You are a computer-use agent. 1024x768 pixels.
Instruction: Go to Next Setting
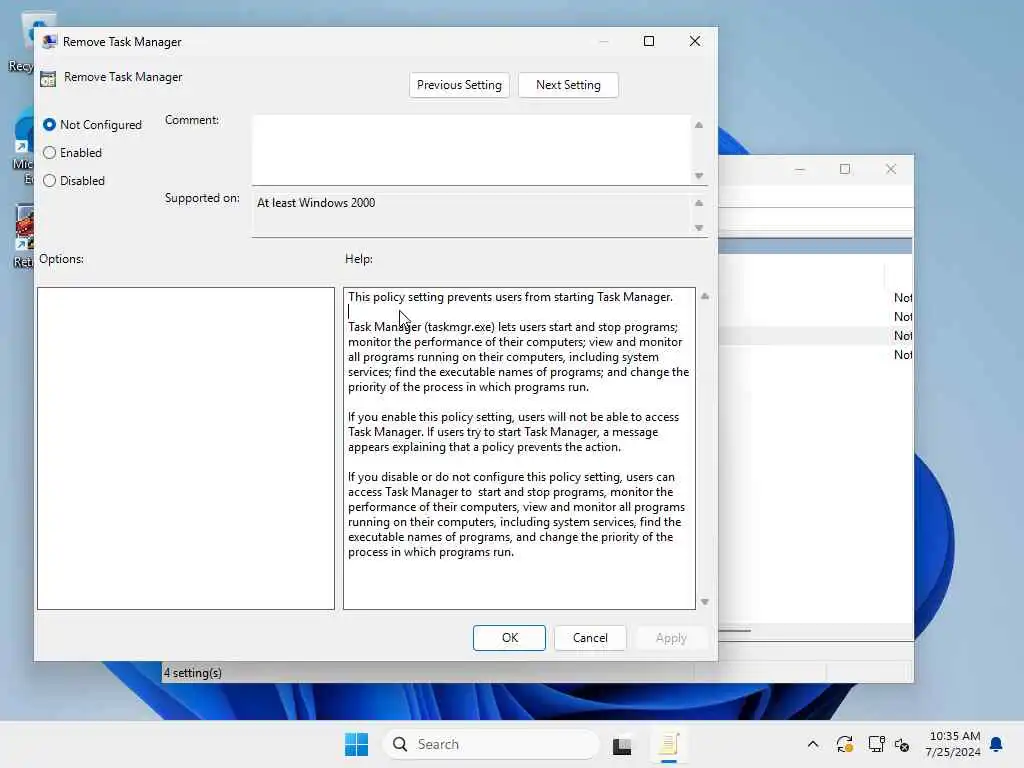568,85
